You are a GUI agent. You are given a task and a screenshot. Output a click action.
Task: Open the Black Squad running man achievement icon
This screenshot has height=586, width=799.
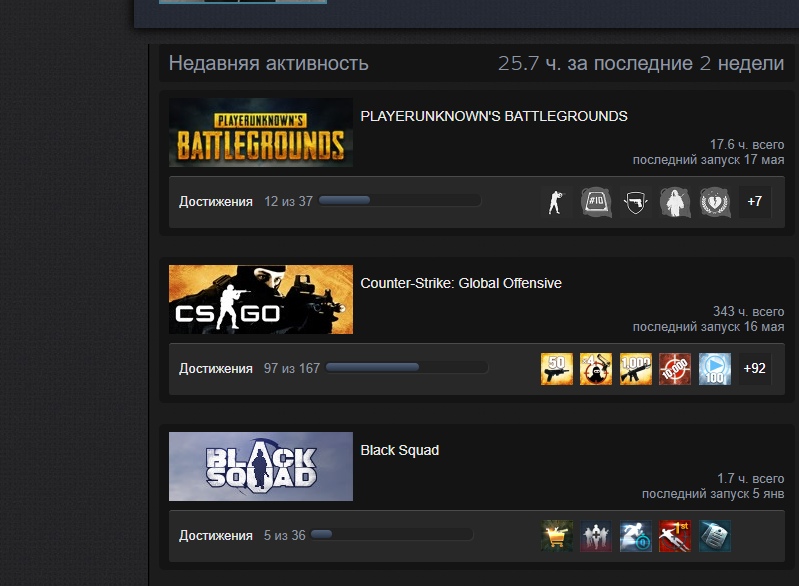tap(635, 536)
